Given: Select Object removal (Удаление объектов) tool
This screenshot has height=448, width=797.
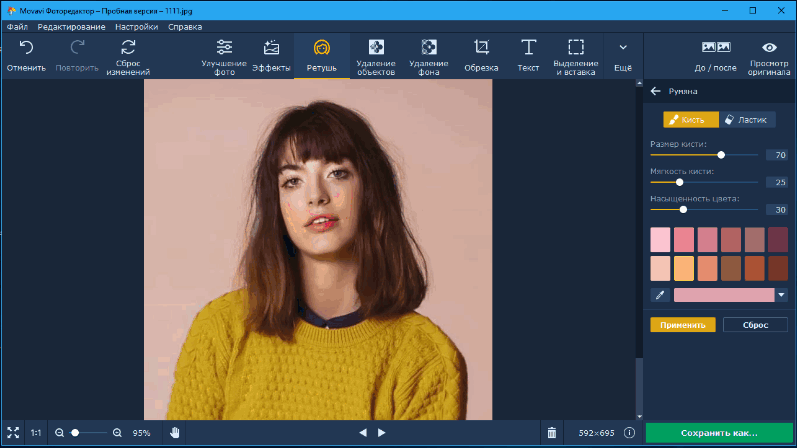Looking at the screenshot, I should (x=376, y=47).
